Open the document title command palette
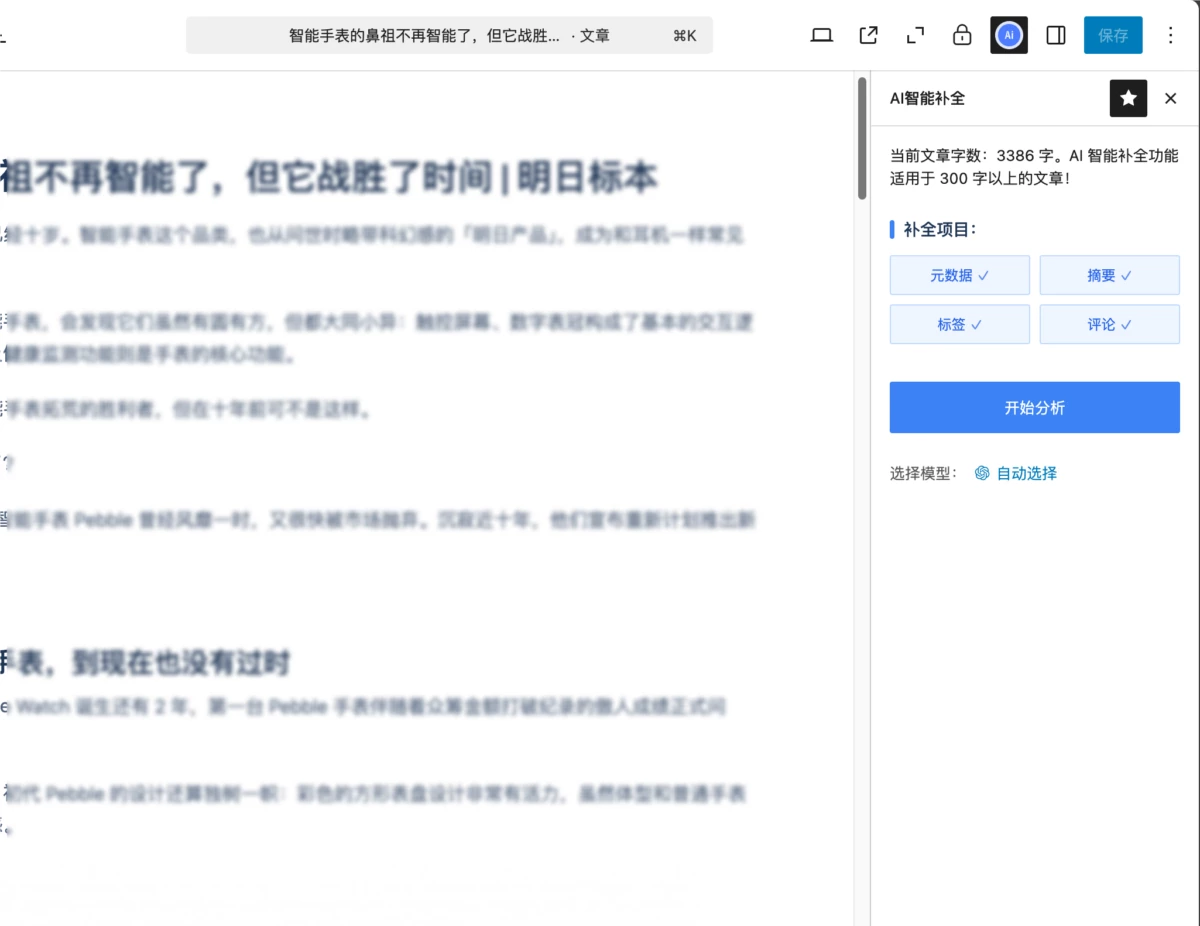The image size is (1200, 926). tap(449, 36)
